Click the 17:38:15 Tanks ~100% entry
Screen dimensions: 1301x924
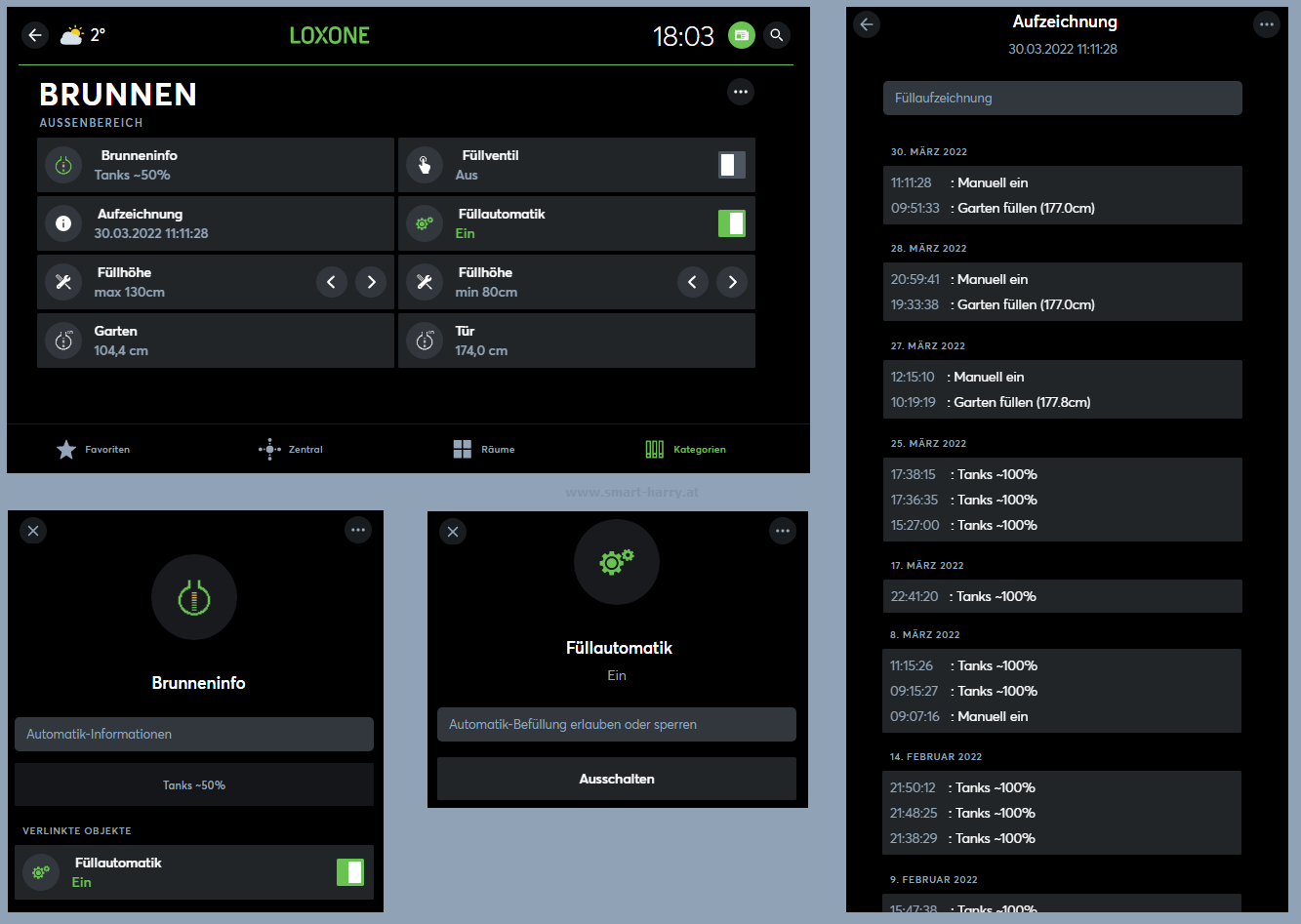pyautogui.click(x=1063, y=474)
